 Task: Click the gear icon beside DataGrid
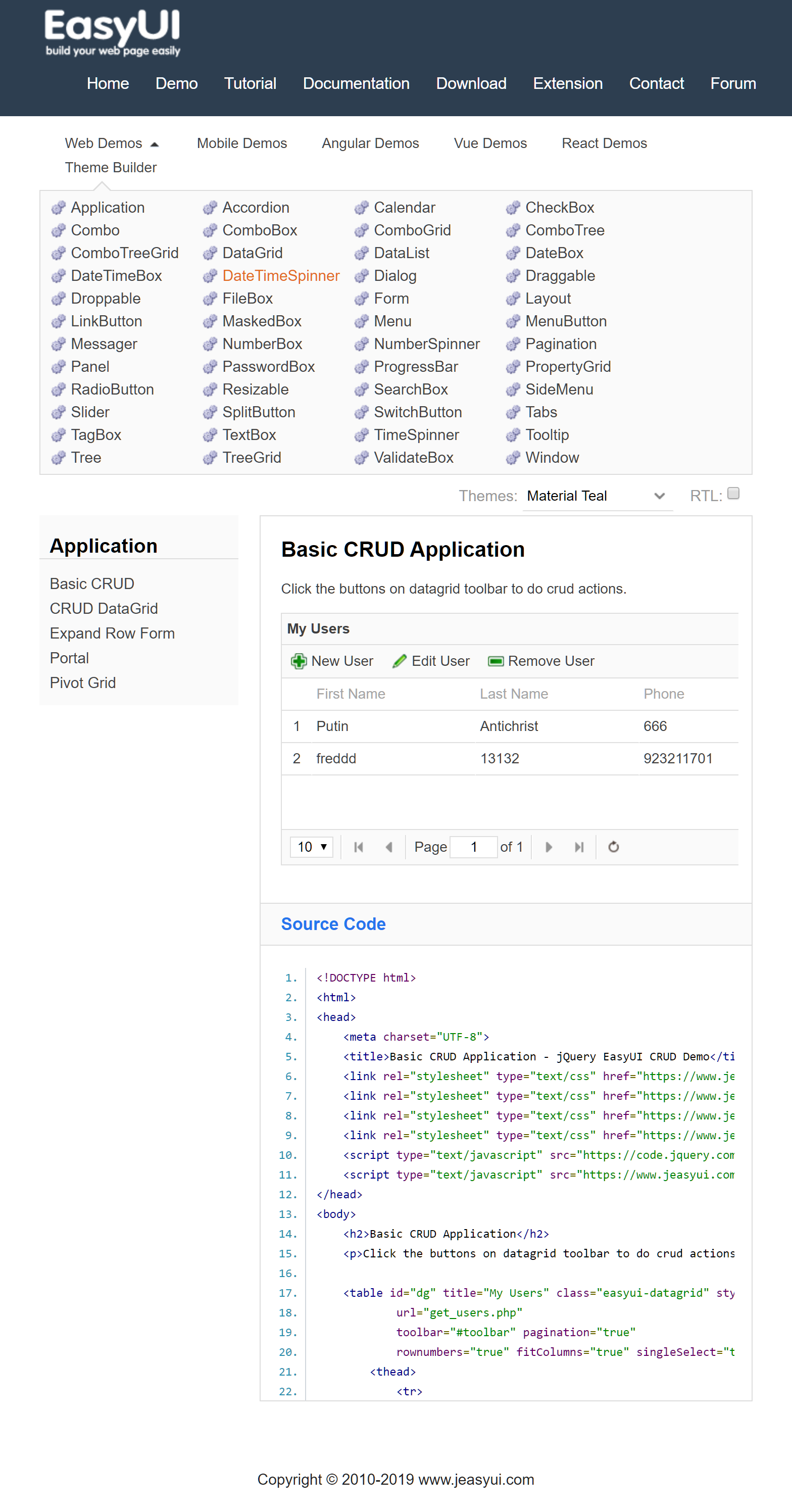pyautogui.click(x=210, y=253)
